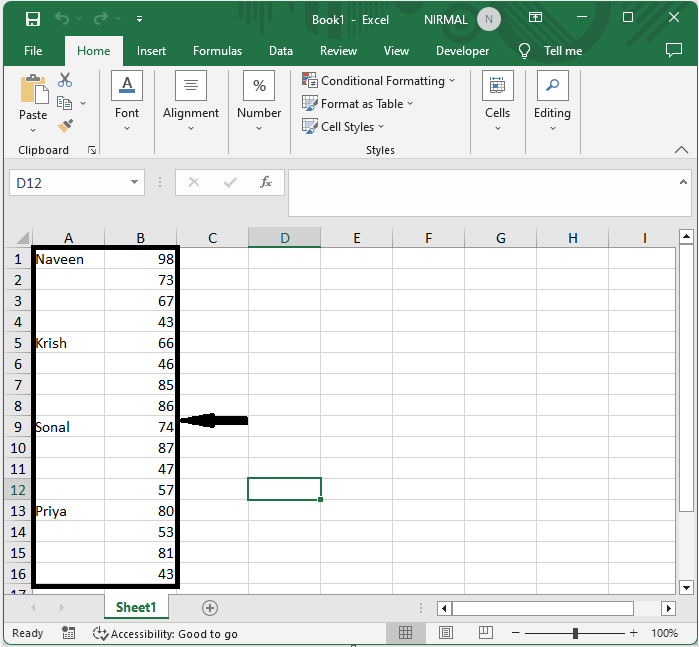Open the Number format group
This screenshot has width=699, height=647.
coord(259,101)
